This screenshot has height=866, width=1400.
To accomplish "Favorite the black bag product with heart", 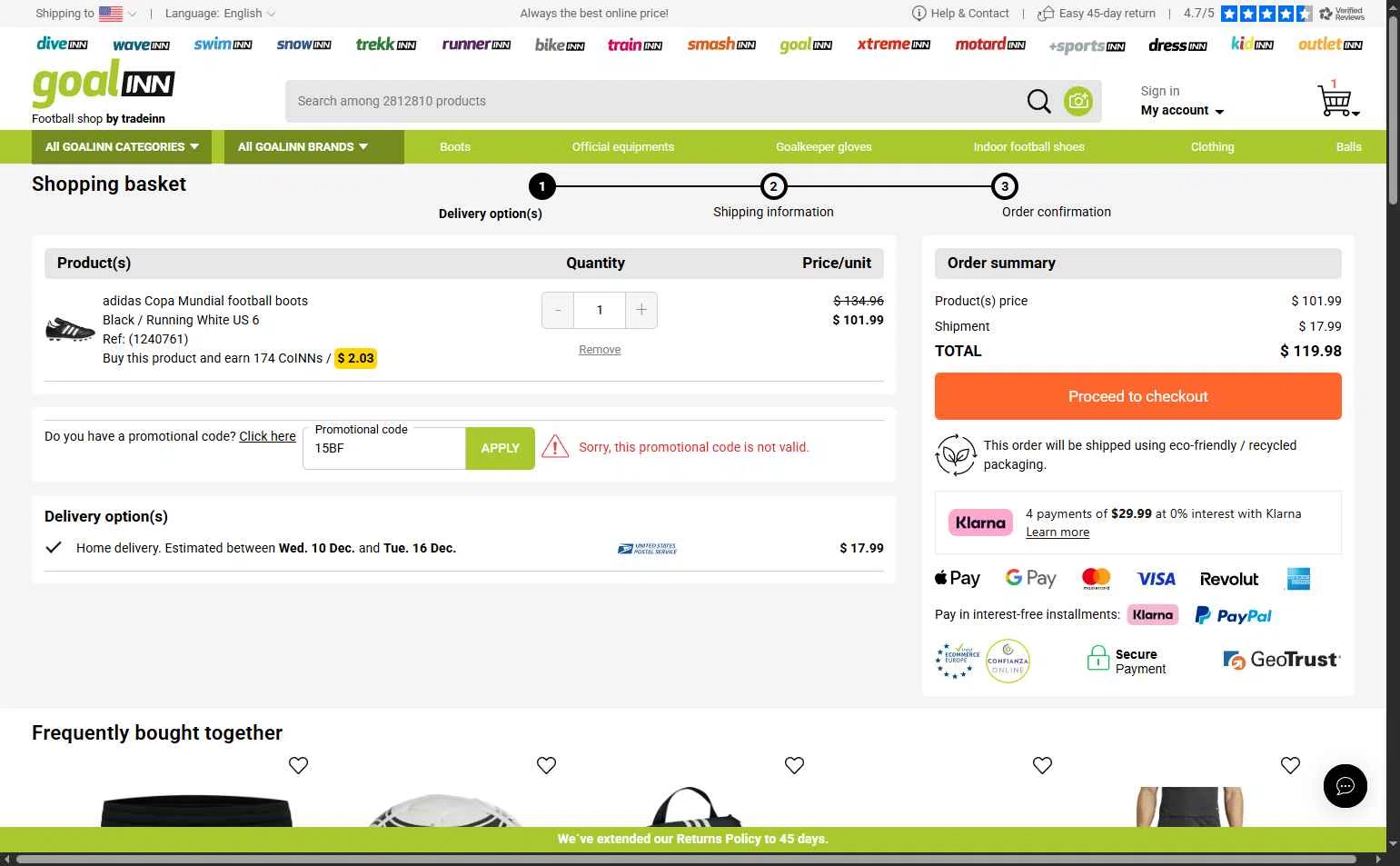I will pos(794,765).
